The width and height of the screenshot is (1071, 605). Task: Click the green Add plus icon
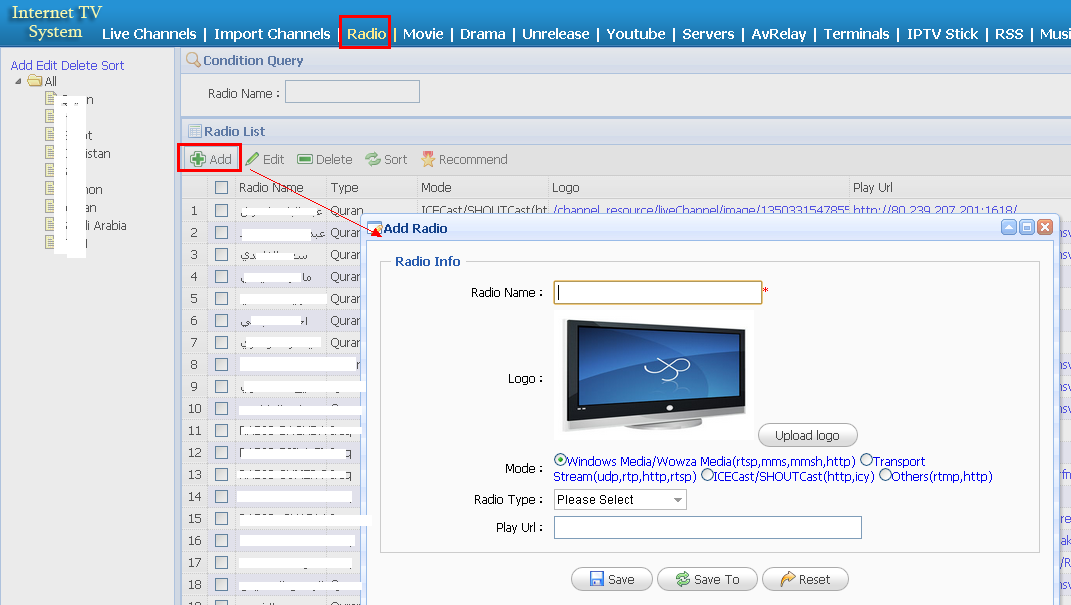(198, 159)
